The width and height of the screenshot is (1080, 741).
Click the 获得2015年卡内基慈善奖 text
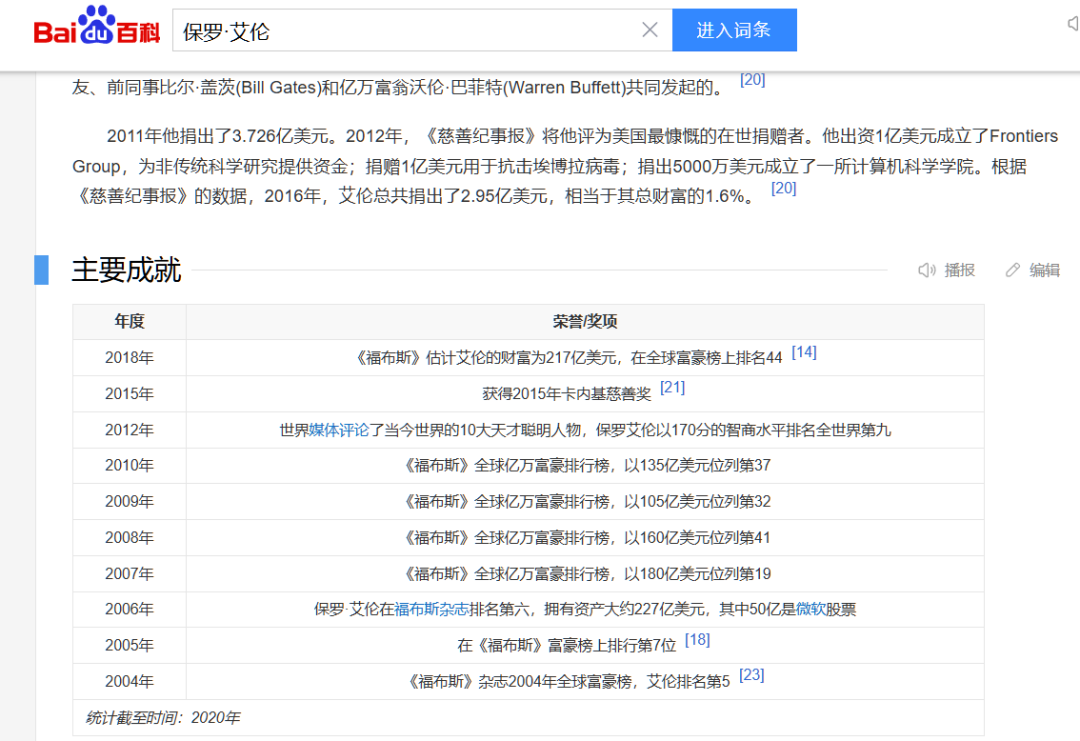(x=566, y=394)
